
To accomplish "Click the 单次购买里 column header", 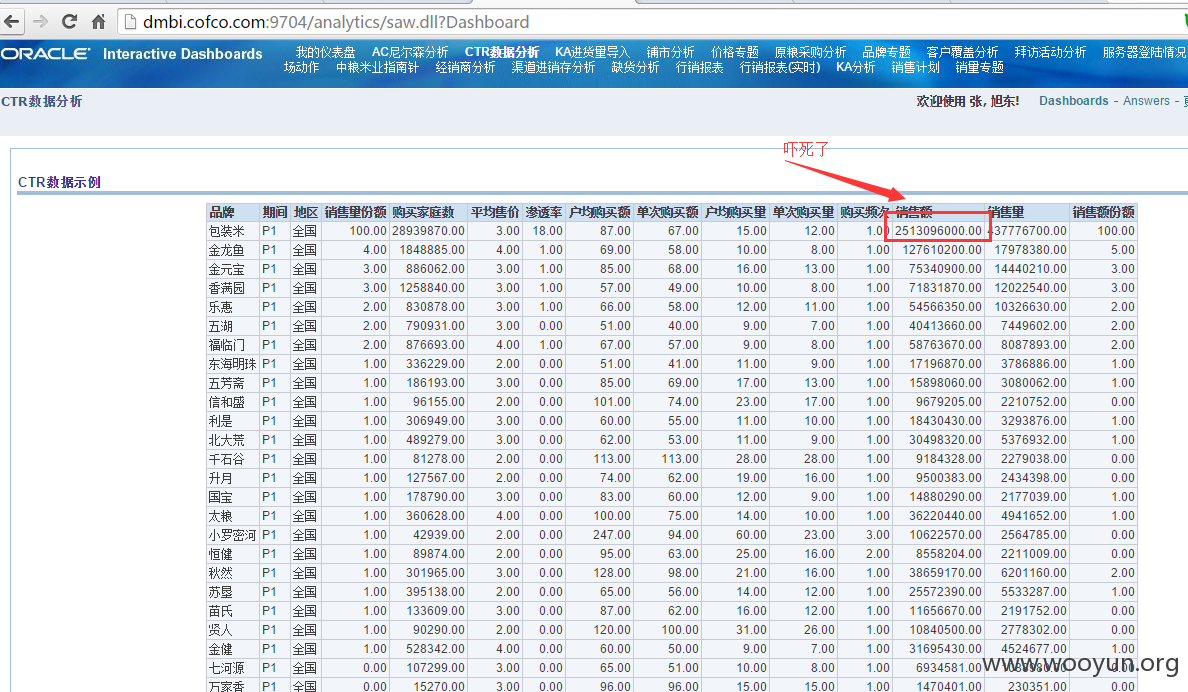I will click(803, 212).
